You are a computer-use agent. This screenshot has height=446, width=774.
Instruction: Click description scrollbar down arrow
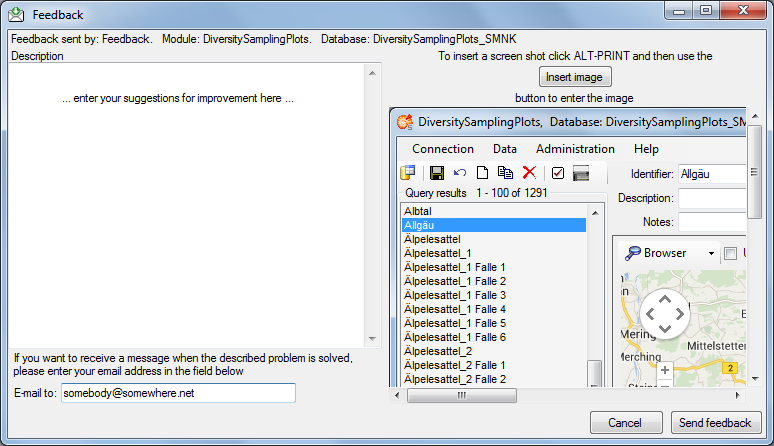373,339
